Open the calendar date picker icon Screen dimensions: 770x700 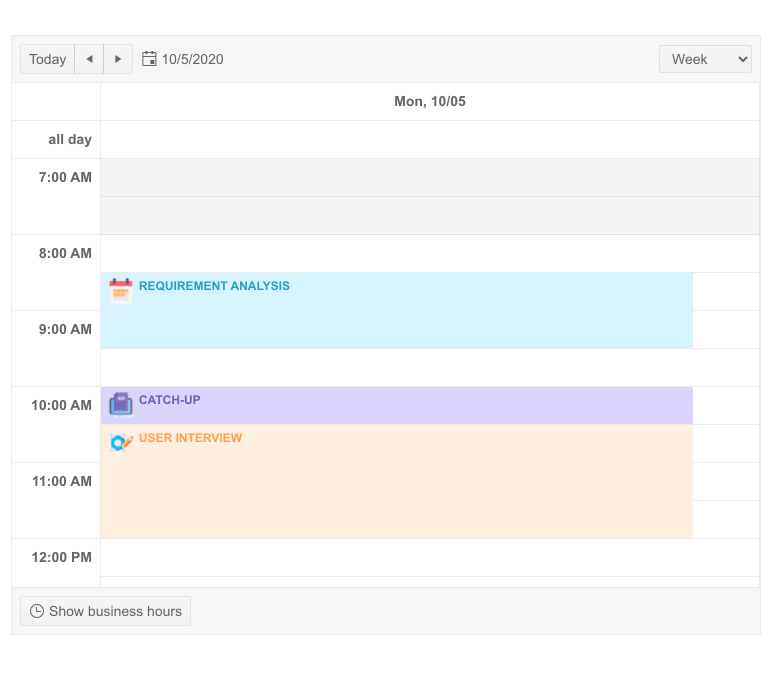(149, 59)
